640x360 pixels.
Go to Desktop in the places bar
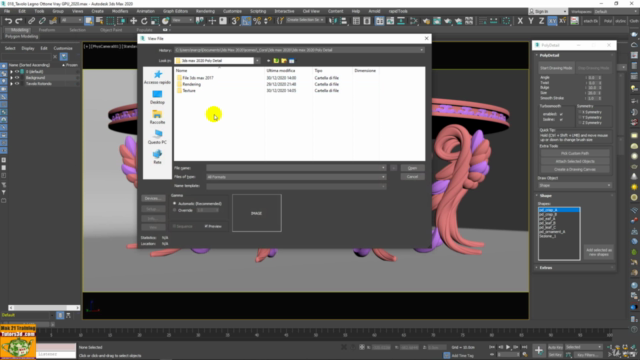pyautogui.click(x=157, y=97)
